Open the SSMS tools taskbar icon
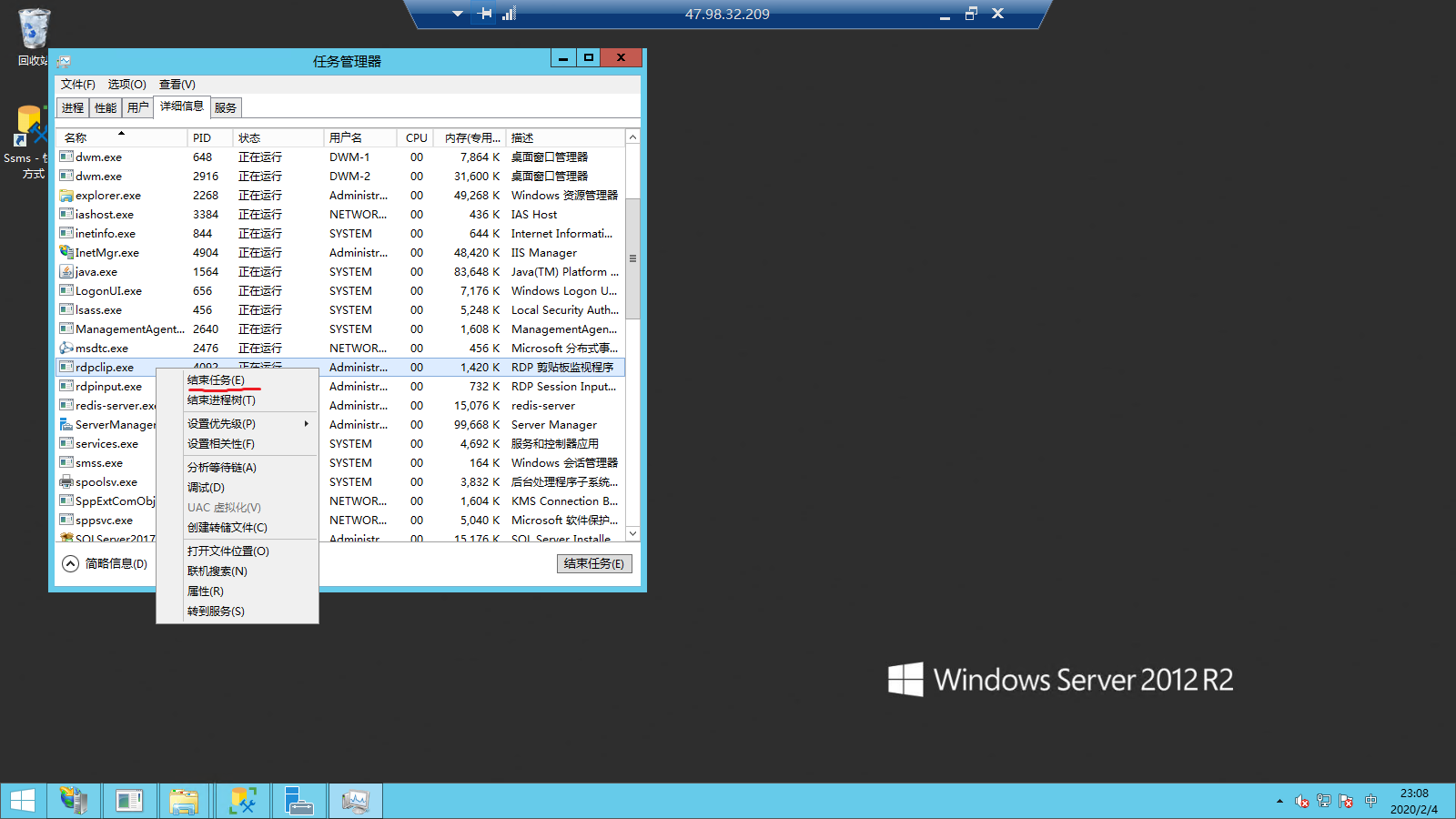 pos(243,801)
